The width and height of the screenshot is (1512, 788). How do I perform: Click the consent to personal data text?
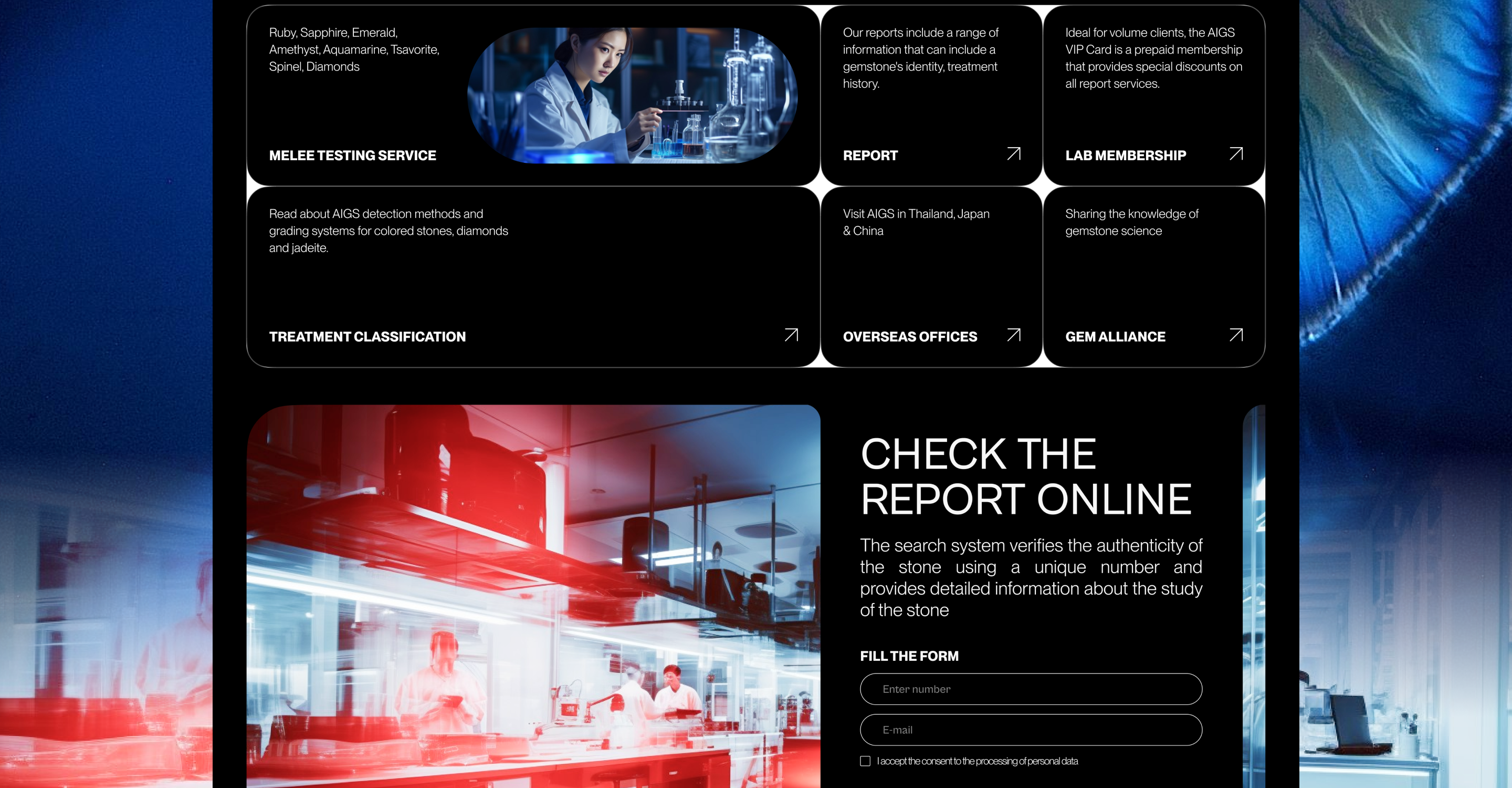(x=977, y=761)
